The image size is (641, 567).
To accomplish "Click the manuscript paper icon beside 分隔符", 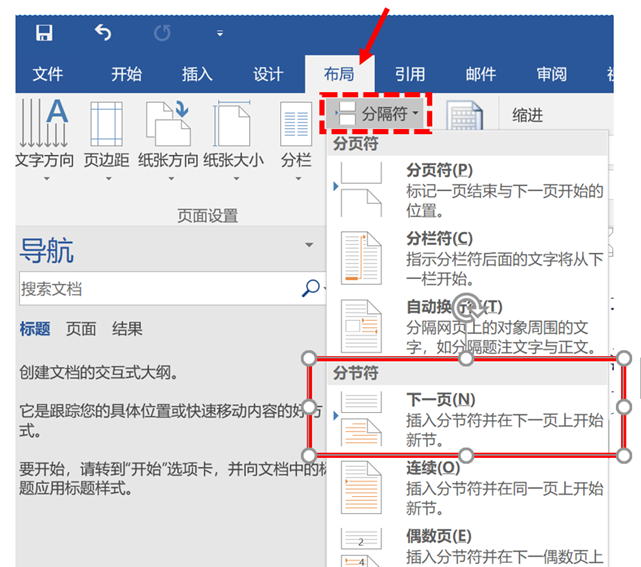I will [464, 116].
